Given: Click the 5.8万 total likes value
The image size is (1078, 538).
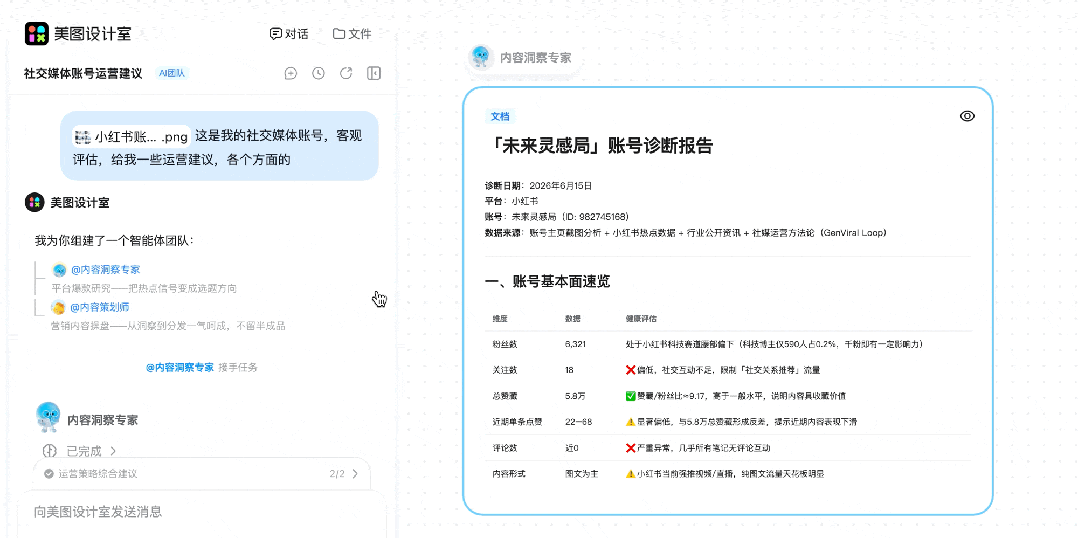Looking at the screenshot, I should [x=575, y=395].
